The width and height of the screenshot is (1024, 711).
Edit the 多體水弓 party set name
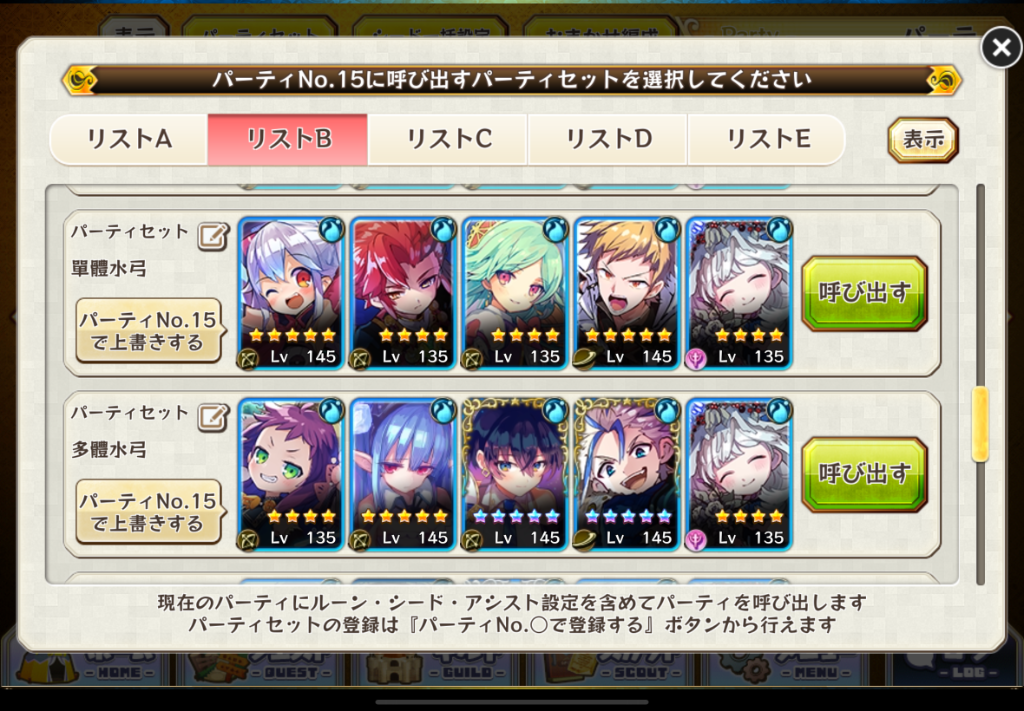(214, 418)
